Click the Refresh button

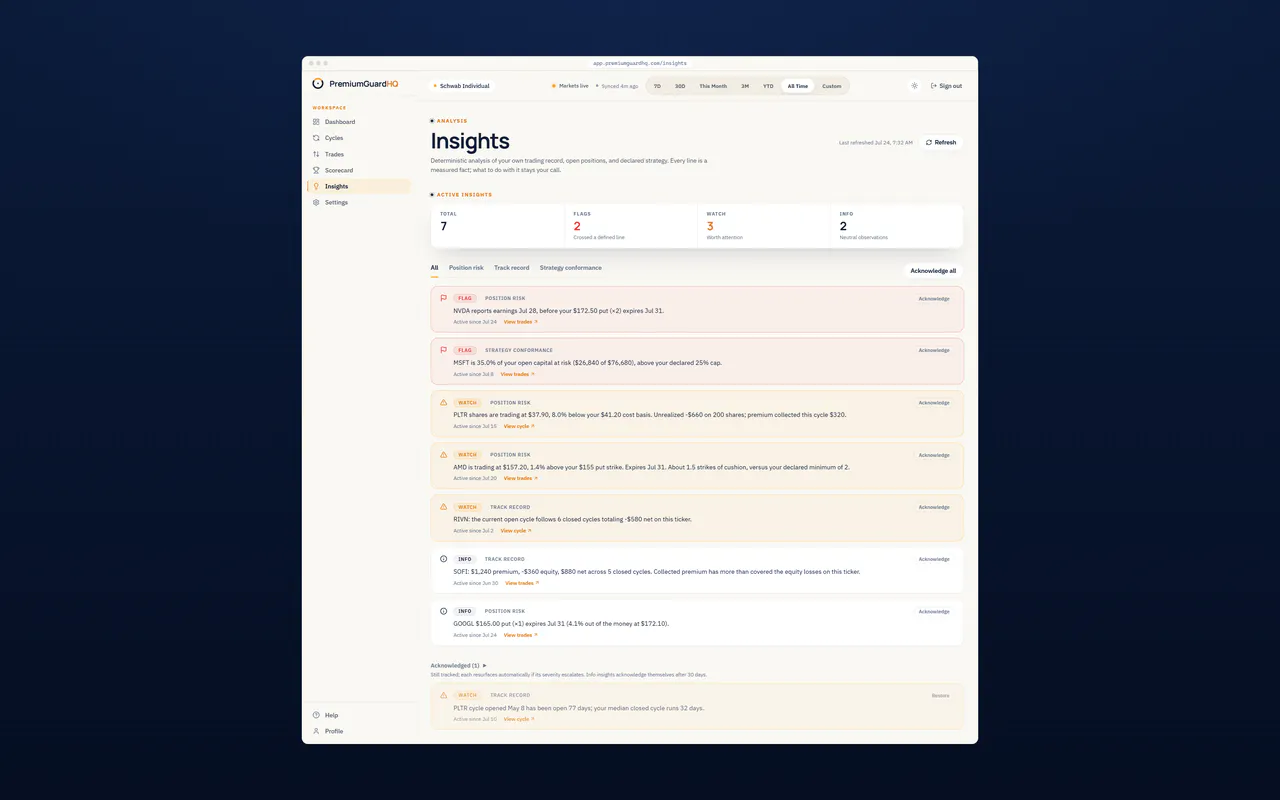tap(941, 142)
